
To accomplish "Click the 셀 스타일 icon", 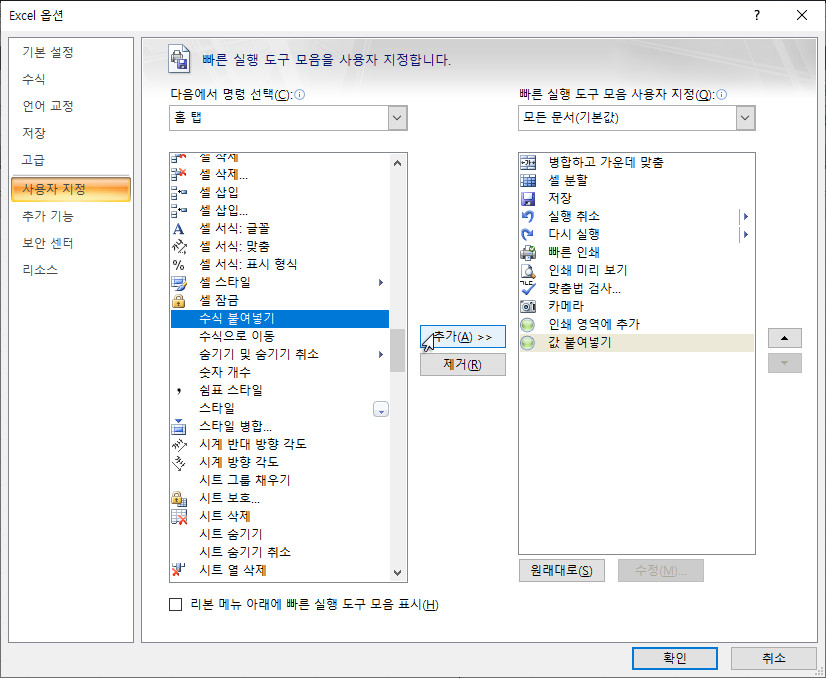I will pos(179,283).
